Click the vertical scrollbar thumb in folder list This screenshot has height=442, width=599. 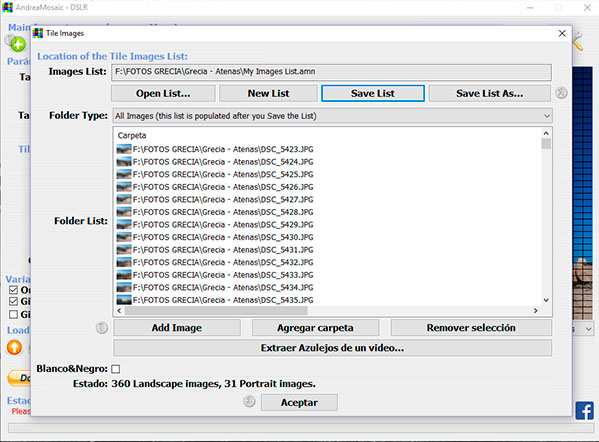coord(546,144)
